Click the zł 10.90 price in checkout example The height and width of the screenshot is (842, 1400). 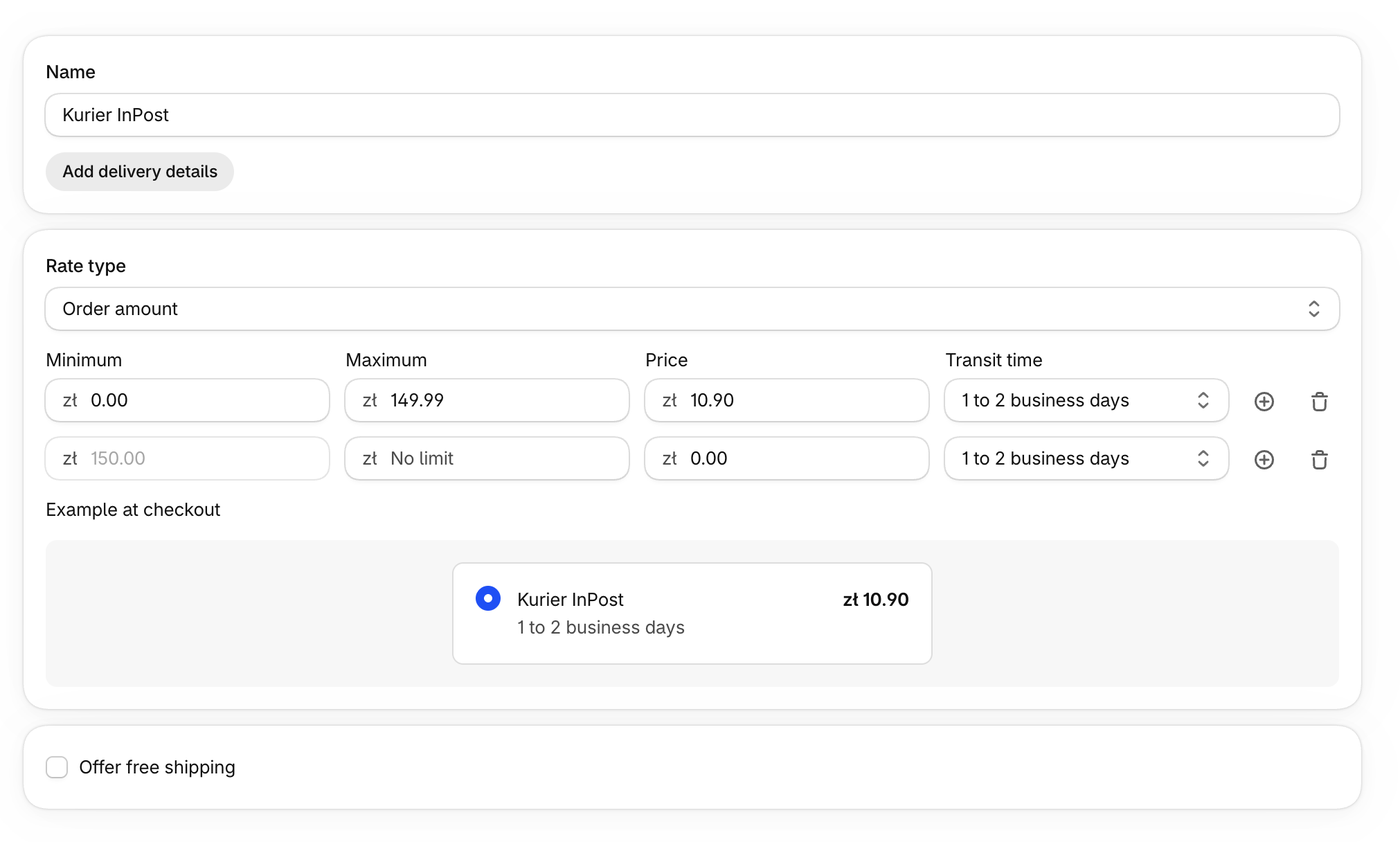(876, 599)
